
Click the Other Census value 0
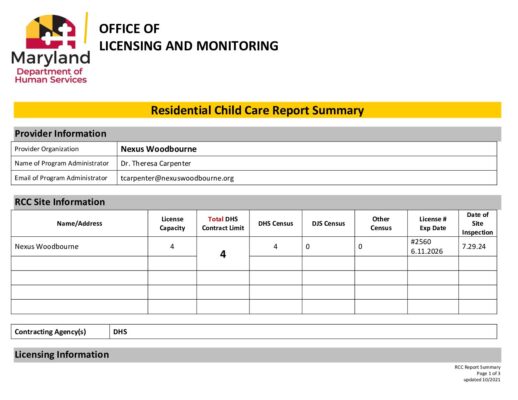(x=360, y=247)
